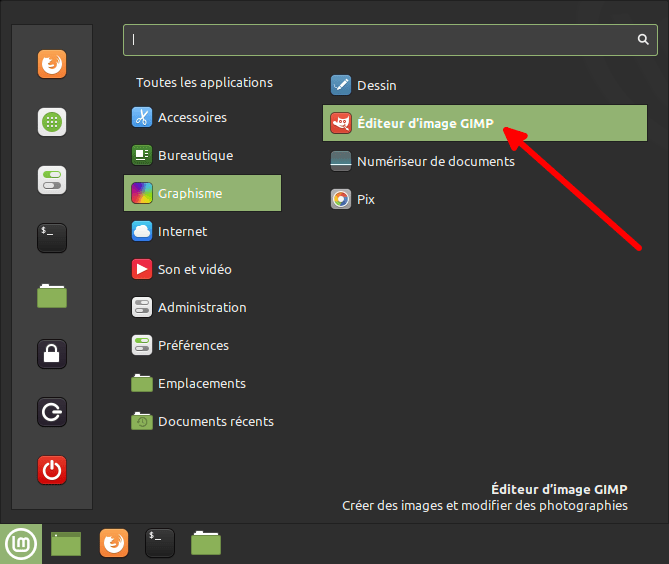Click the Linux Mint menu button in the taskbar
Image resolution: width=669 pixels, height=564 pixels.
click(x=21, y=544)
